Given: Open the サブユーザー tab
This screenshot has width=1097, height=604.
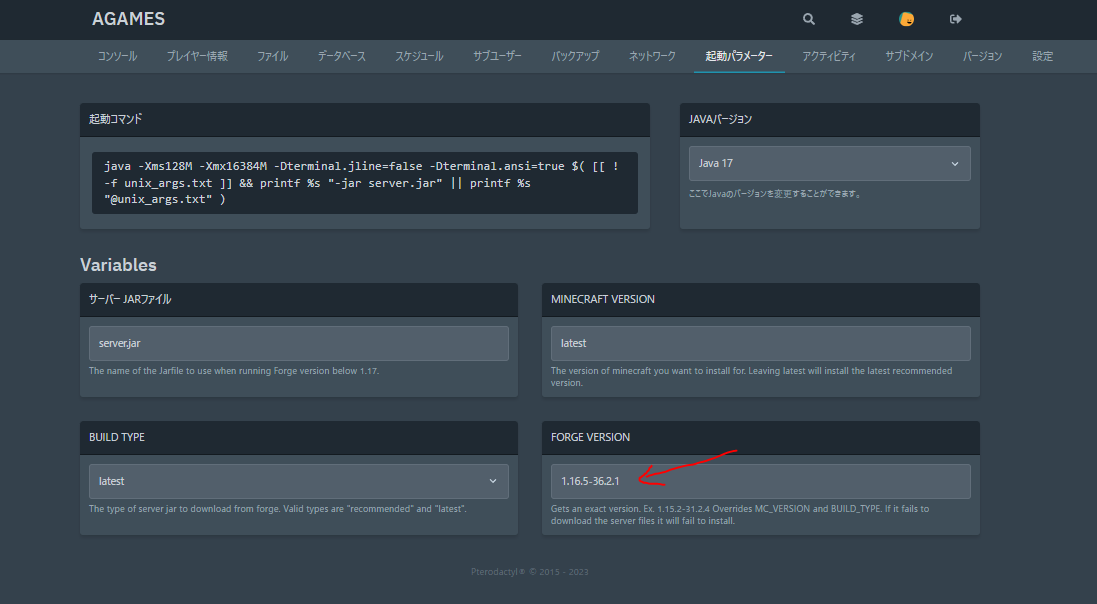Looking at the screenshot, I should 497,56.
